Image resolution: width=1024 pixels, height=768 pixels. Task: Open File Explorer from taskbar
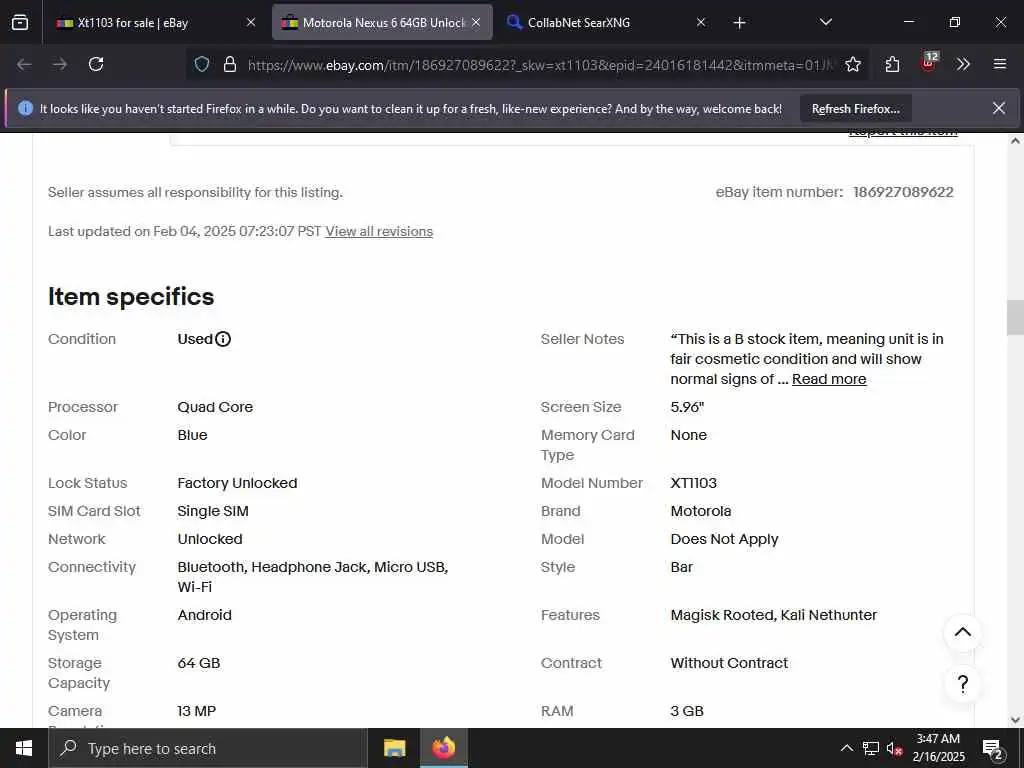click(394, 748)
